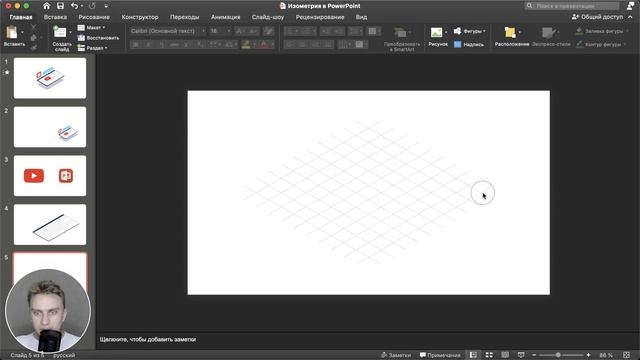Click the Redo/Repeat arrow icon
Image resolution: width=640 pixels, height=360 pixels.
tap(92, 6)
